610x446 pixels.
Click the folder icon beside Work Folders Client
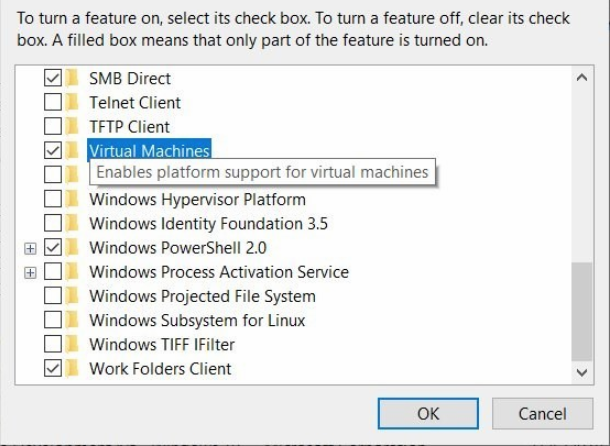(72, 368)
